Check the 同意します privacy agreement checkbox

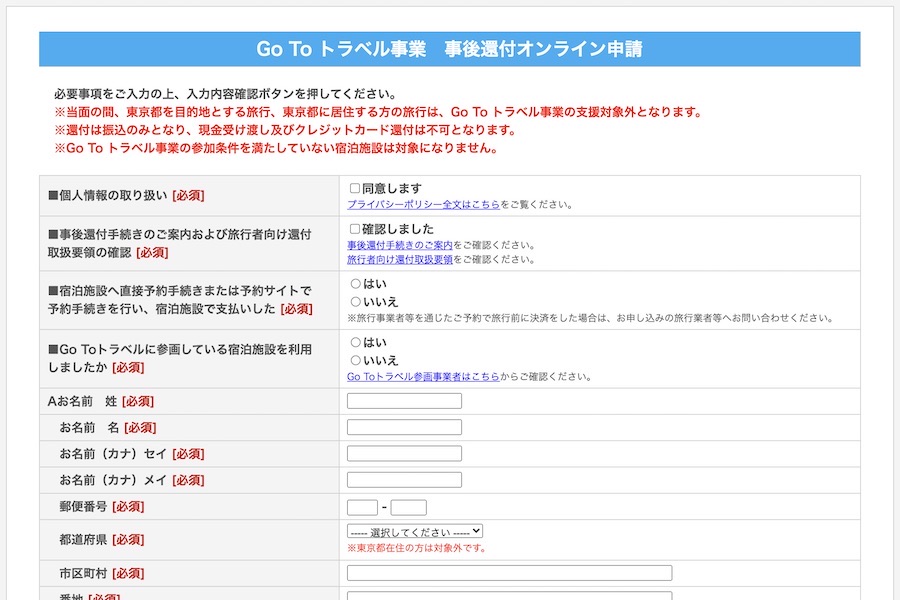coord(355,188)
